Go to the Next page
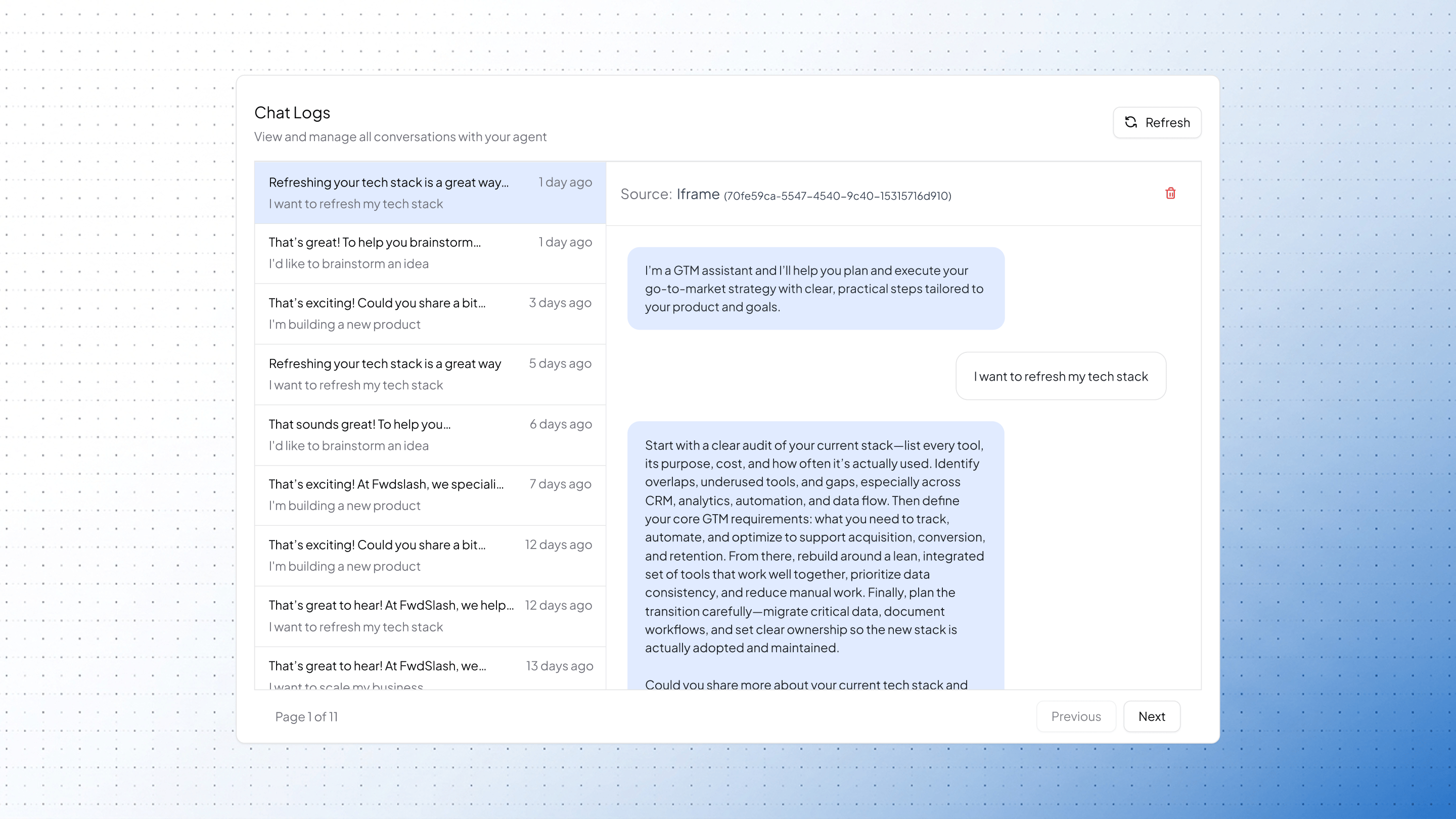This screenshot has width=1456, height=819. (x=1151, y=716)
